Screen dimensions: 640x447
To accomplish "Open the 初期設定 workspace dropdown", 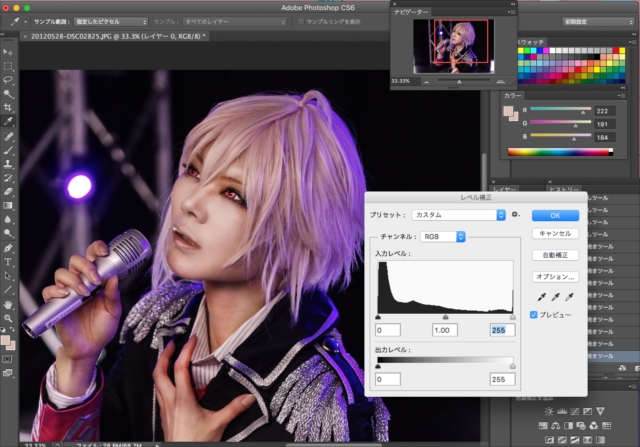I will 598,22.
